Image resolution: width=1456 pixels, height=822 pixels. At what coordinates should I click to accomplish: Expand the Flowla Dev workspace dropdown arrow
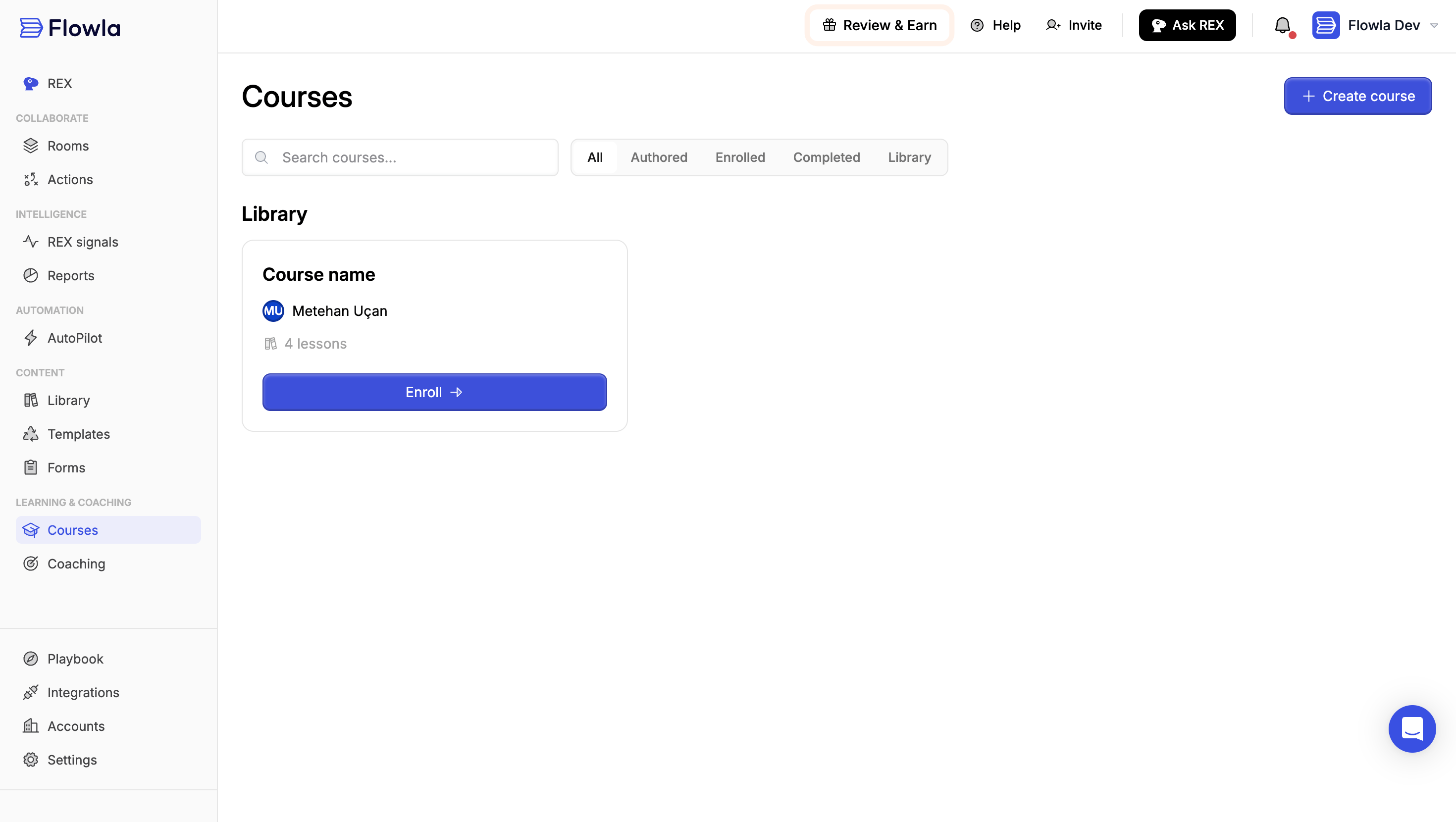pos(1434,25)
